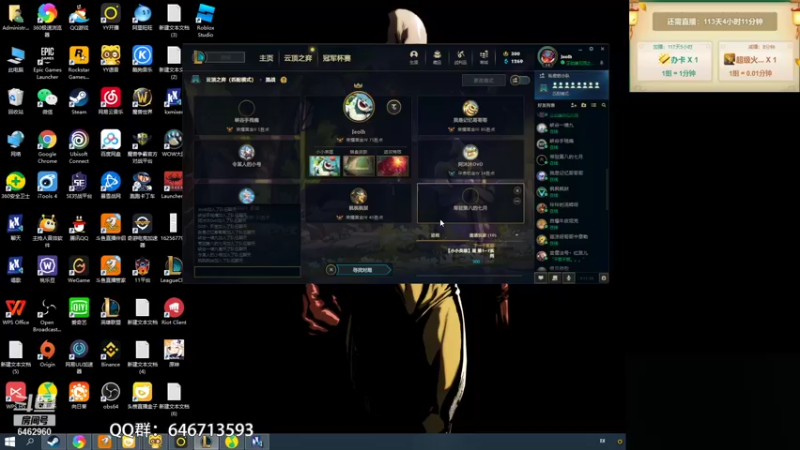Open League of Legends client from taskbar
Viewport: 800px width, 450px height.
point(206,442)
